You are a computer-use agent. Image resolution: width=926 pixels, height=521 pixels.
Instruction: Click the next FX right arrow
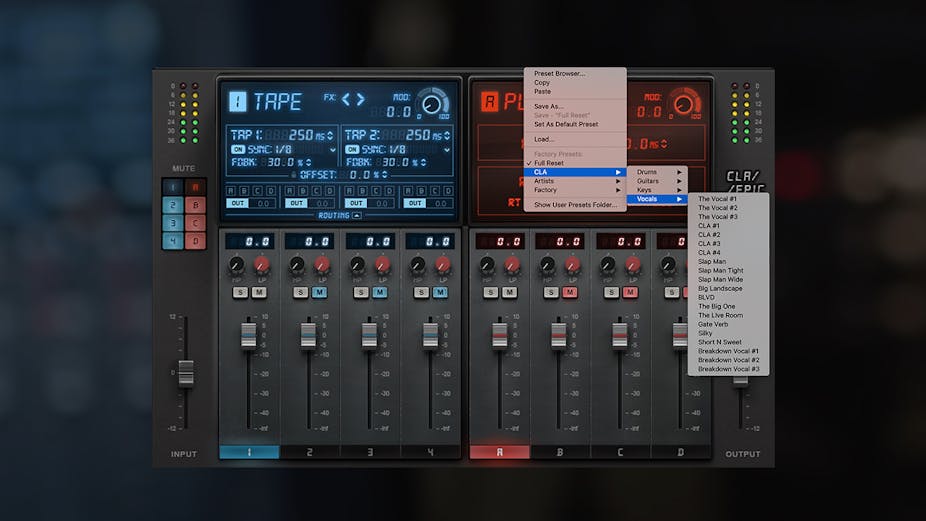pyautogui.click(x=360, y=99)
